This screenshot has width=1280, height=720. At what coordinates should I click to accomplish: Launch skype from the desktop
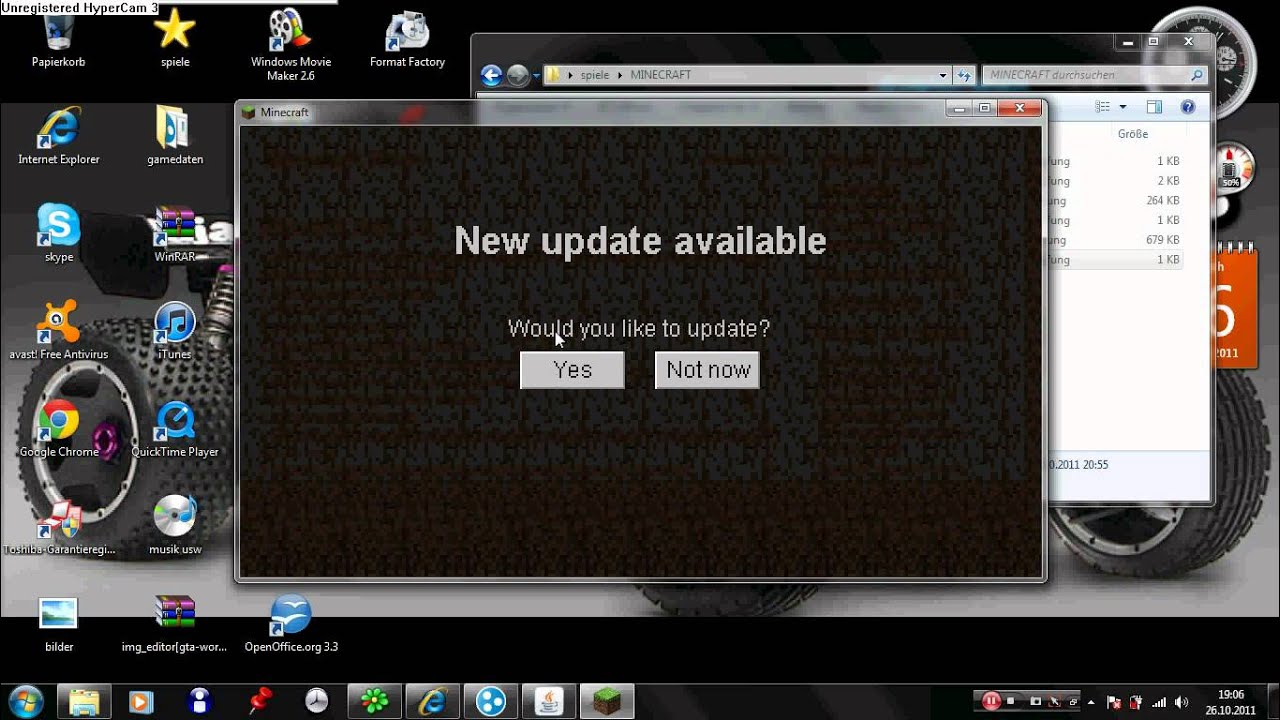59,233
